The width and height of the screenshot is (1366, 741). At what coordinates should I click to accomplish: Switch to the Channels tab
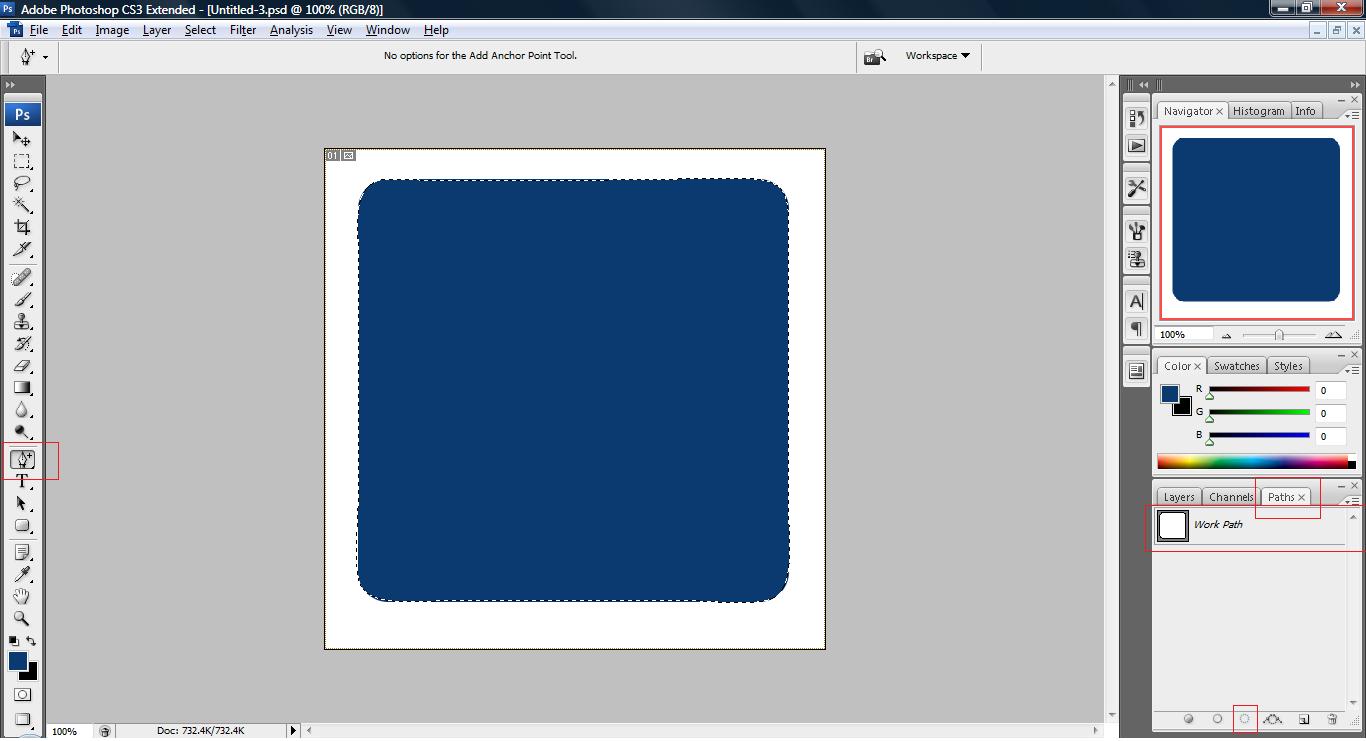point(1230,497)
